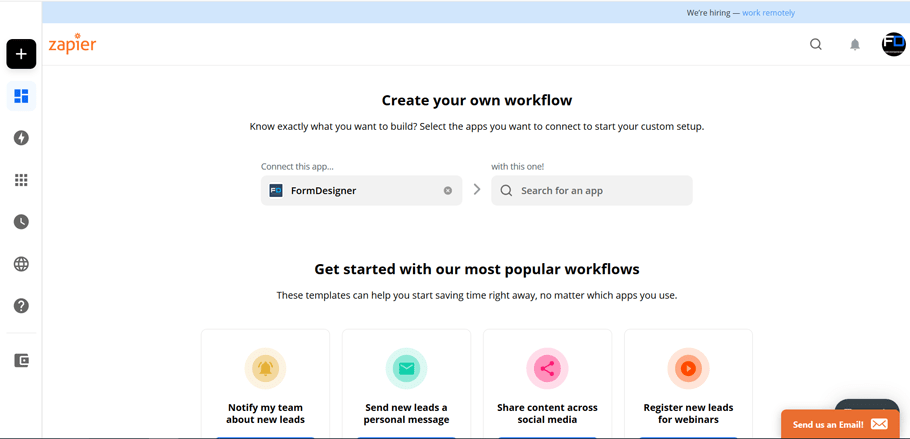Click the arrow between the app fields

pos(477,189)
